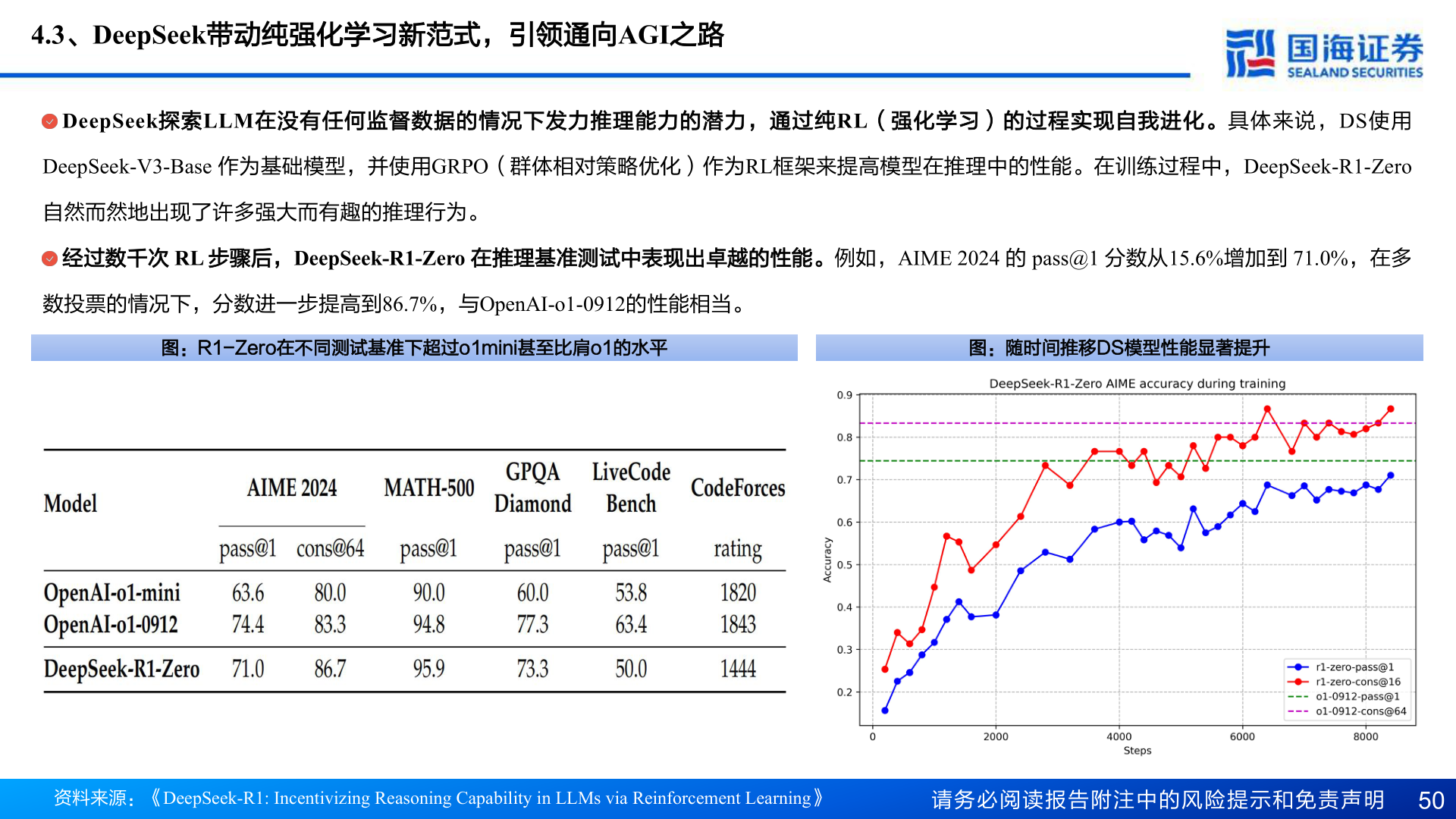Click the 83.3 cell for o1-0912

330,625
